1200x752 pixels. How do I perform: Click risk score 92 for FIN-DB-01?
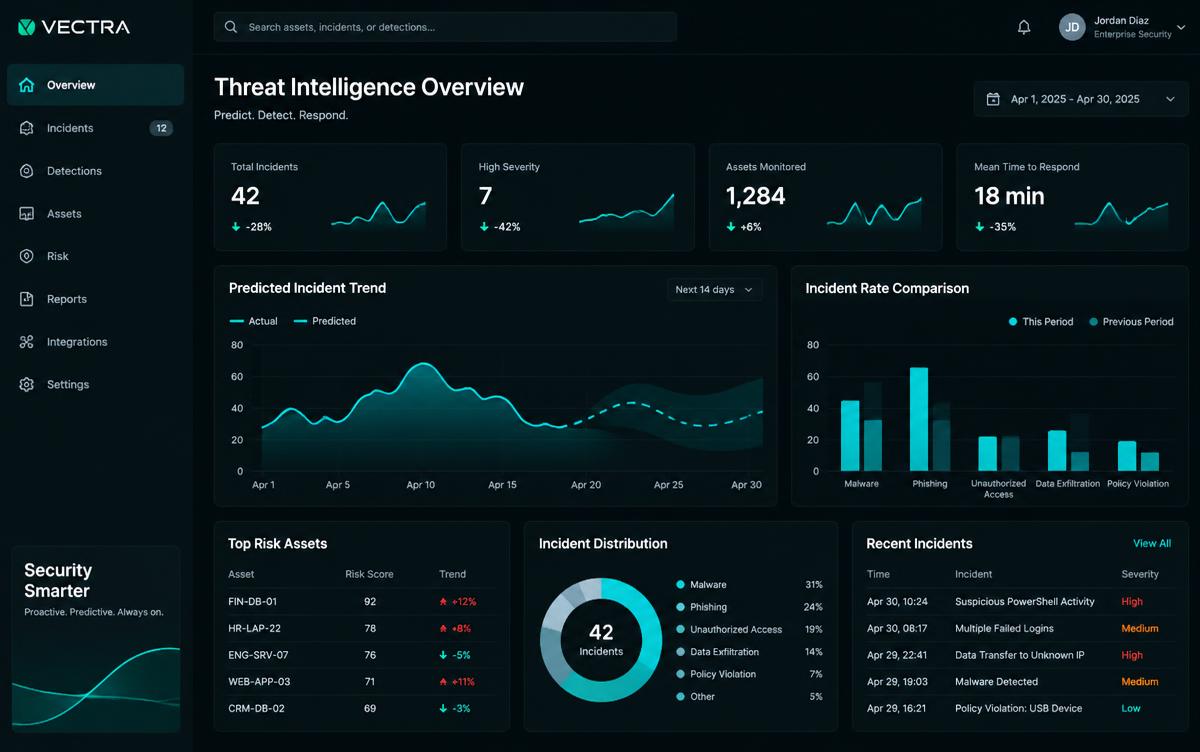[370, 602]
